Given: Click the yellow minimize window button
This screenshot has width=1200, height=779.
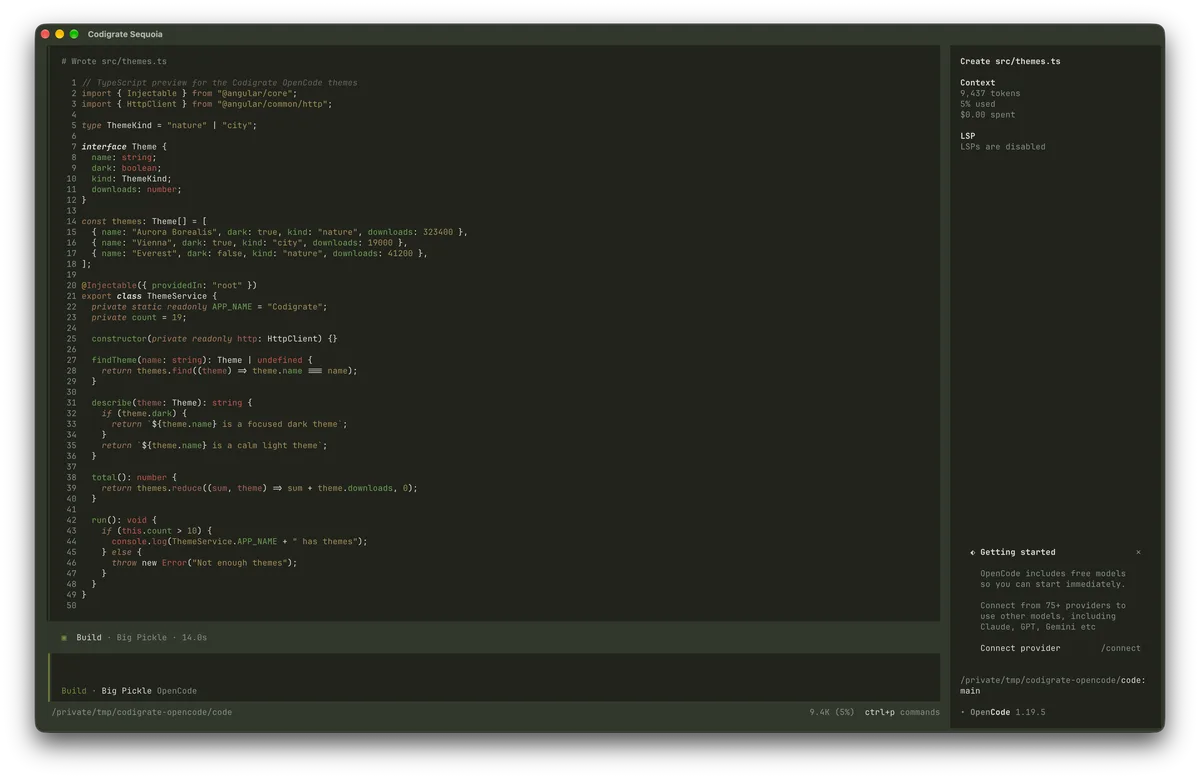Looking at the screenshot, I should pos(59,34).
